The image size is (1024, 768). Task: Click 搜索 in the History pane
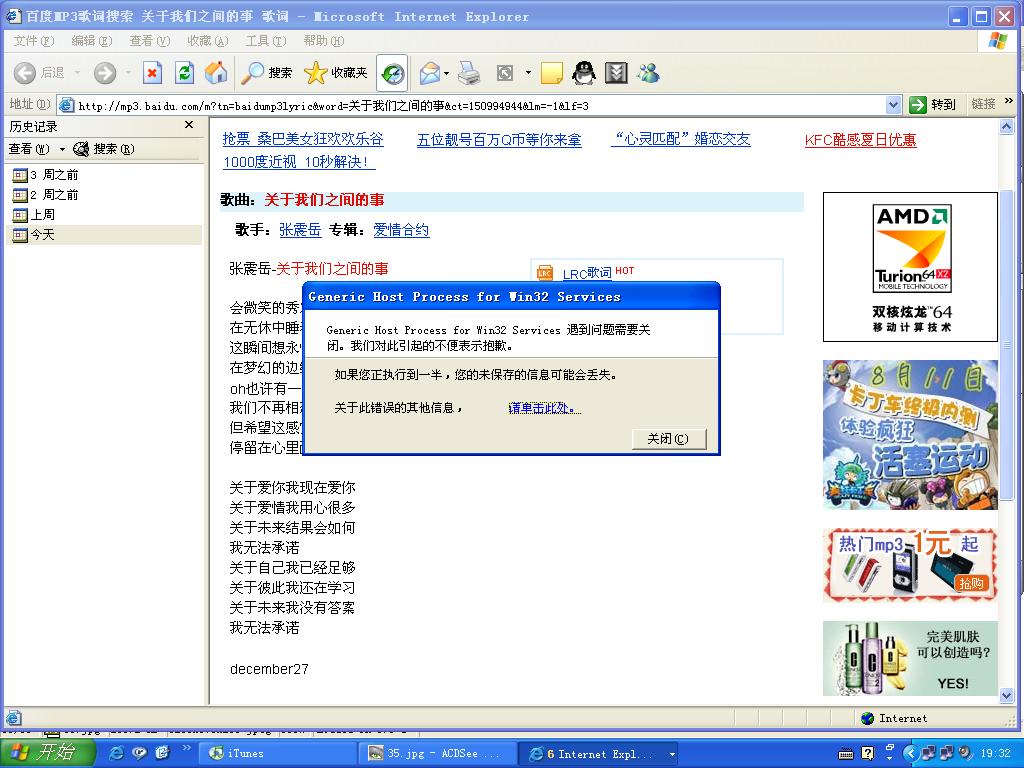coord(104,149)
